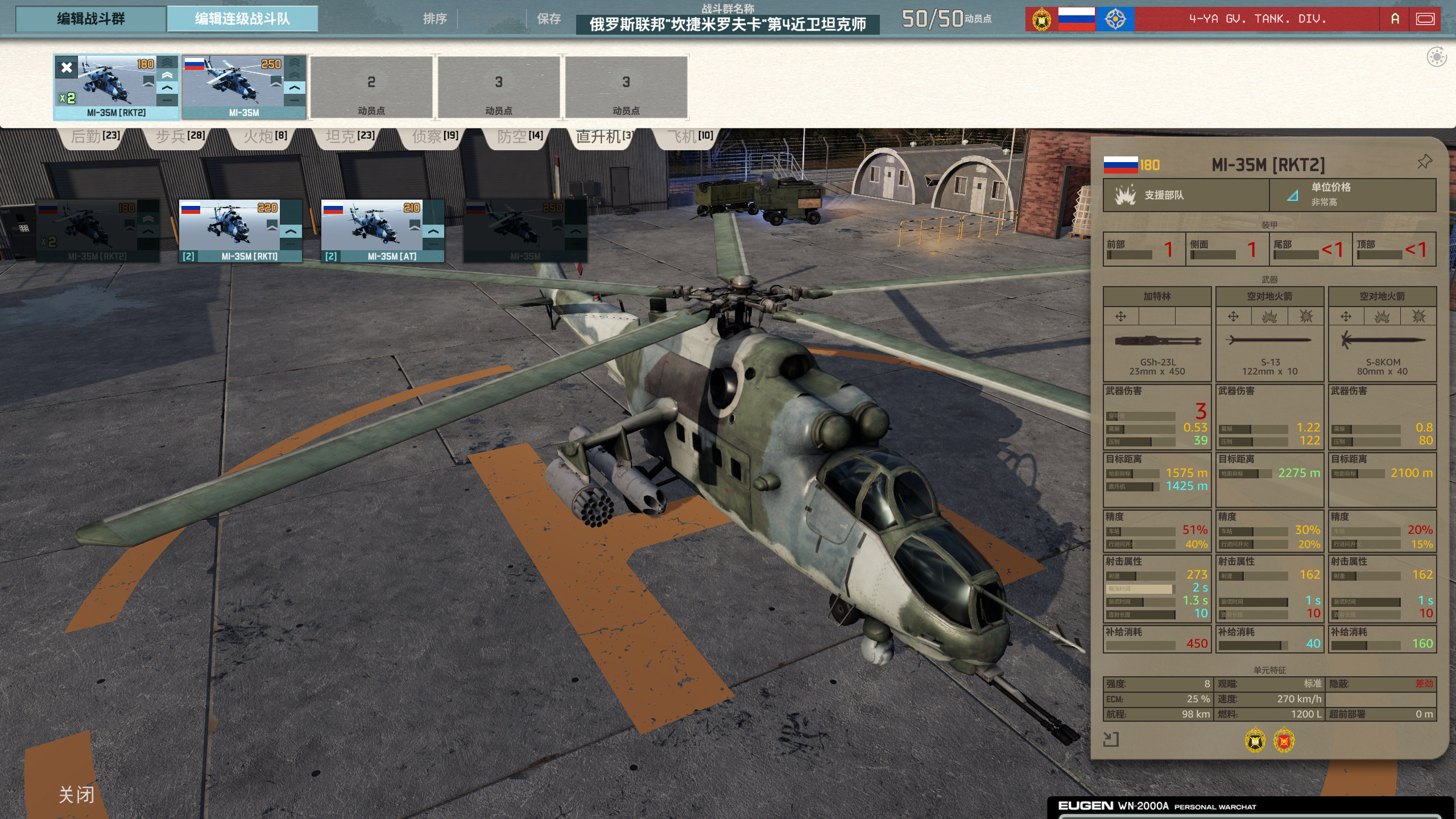Open the EUGEN WN-2000A personal warchat bar
1456x819 pixels.
(x=1250, y=807)
